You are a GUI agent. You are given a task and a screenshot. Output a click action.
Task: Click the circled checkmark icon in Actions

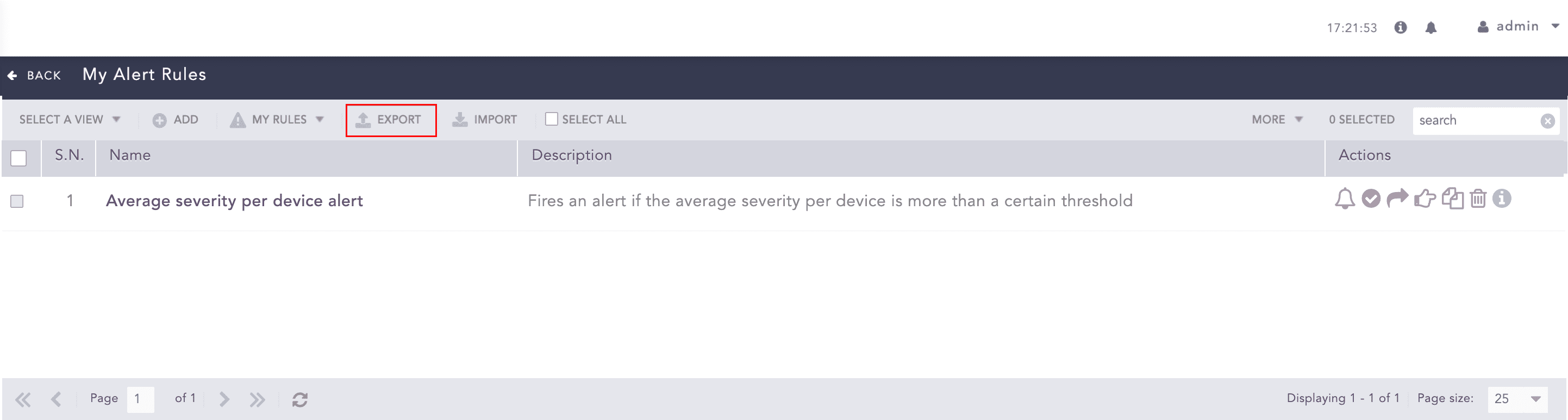[x=1371, y=199]
